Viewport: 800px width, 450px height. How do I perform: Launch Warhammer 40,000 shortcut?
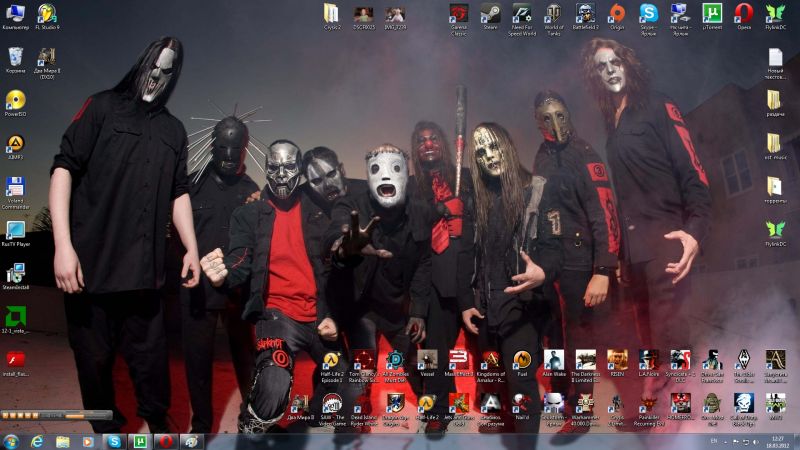(x=585, y=410)
